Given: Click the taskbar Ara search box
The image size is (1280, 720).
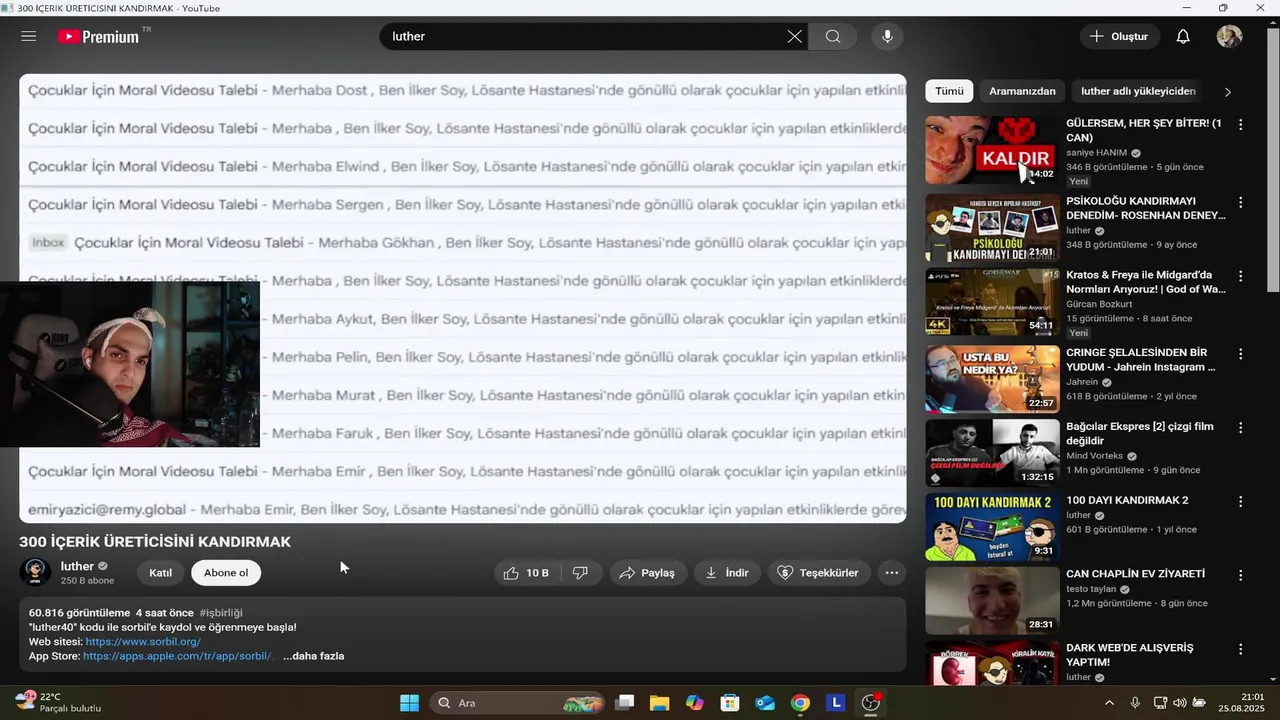Looking at the screenshot, I should (518, 703).
